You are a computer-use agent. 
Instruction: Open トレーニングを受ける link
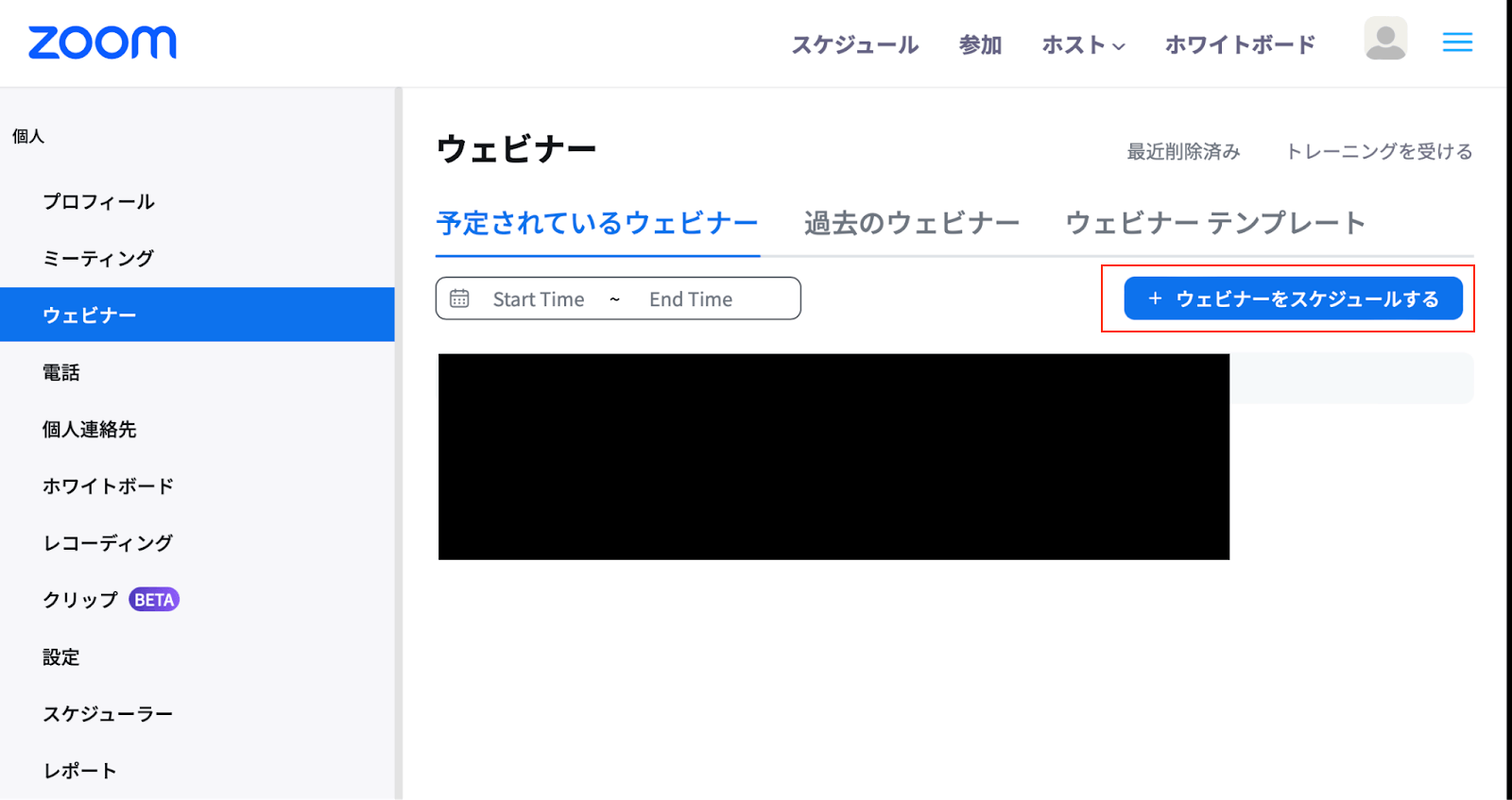click(x=1379, y=152)
